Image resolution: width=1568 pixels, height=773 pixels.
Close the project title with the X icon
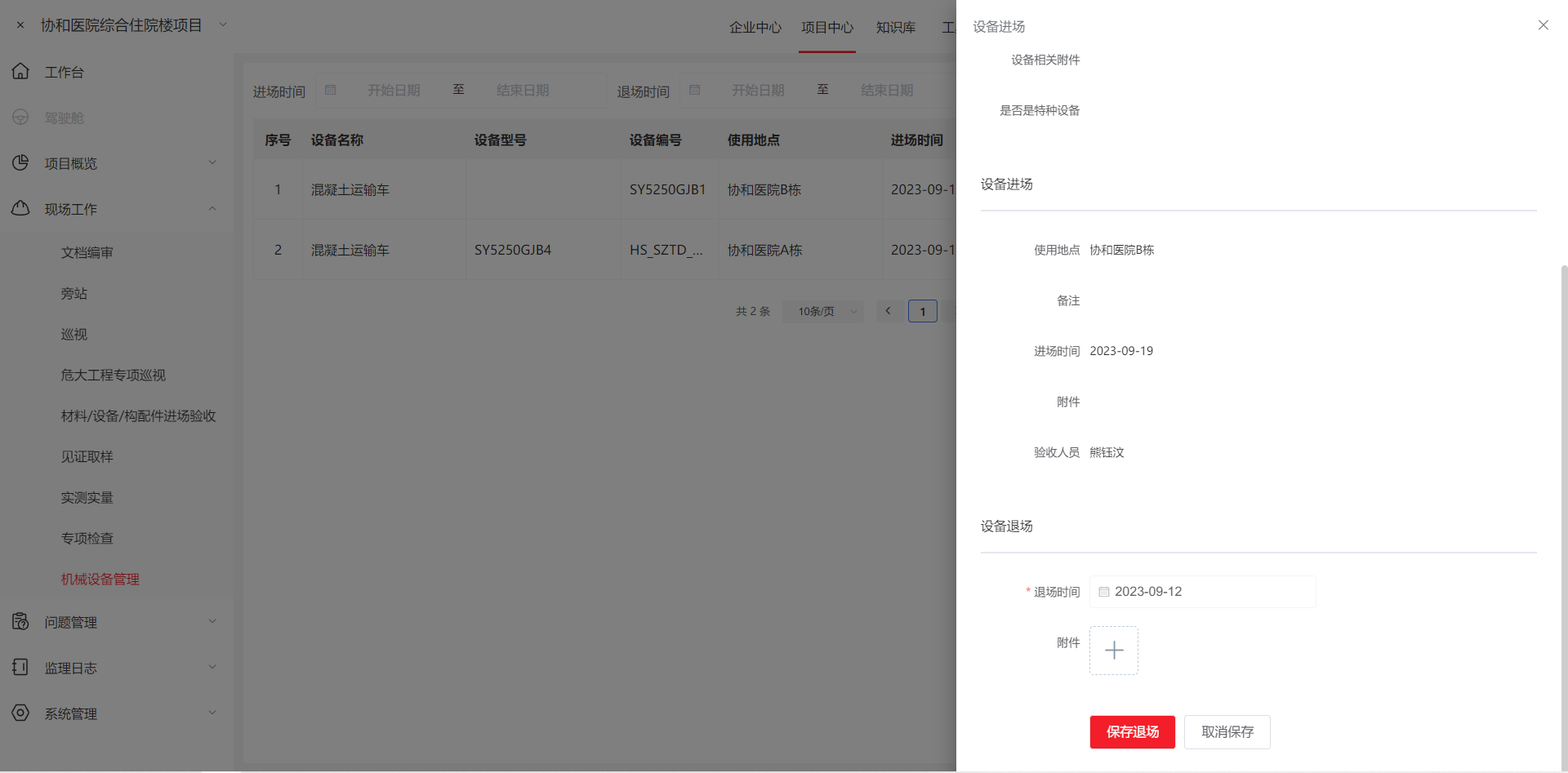(x=20, y=25)
